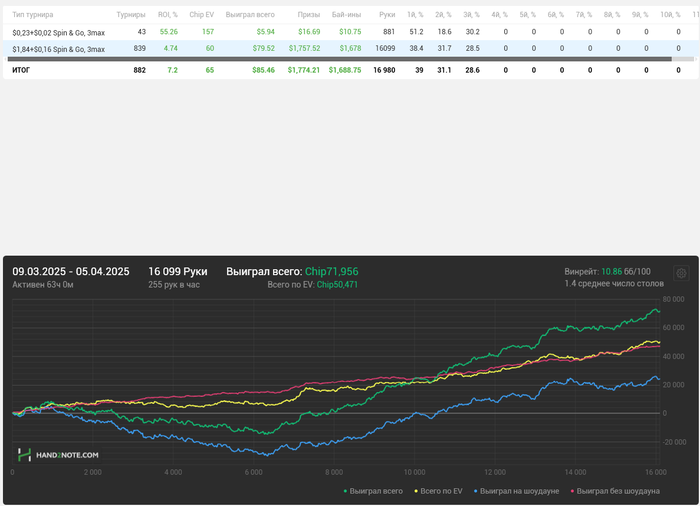The image size is (700, 506).
Task: Click total won value $85.46
Action: tap(263, 70)
